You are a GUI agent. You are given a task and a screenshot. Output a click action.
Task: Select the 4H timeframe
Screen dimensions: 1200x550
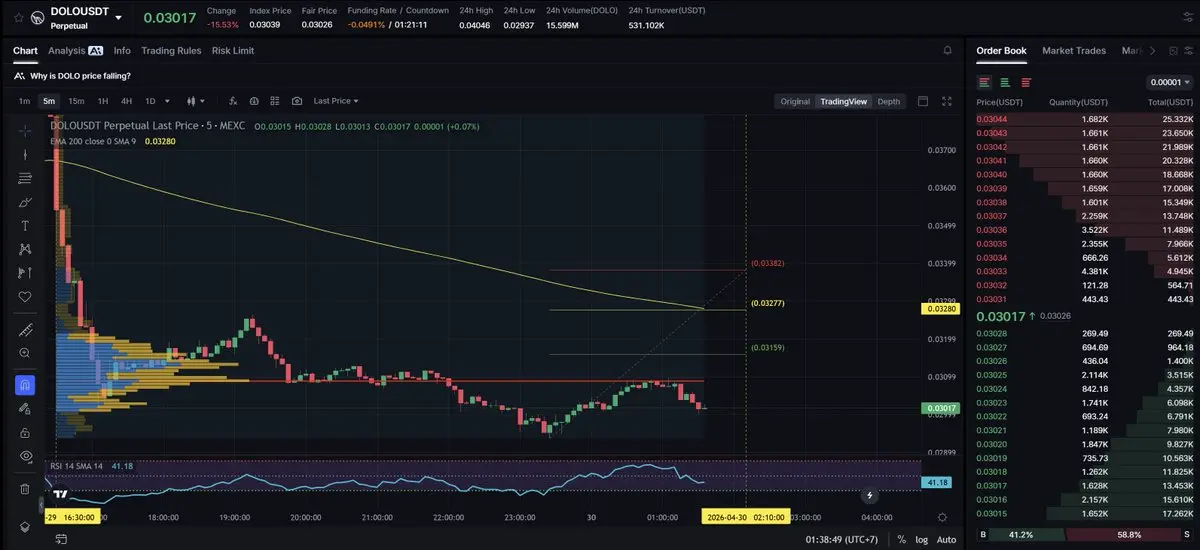[127, 101]
